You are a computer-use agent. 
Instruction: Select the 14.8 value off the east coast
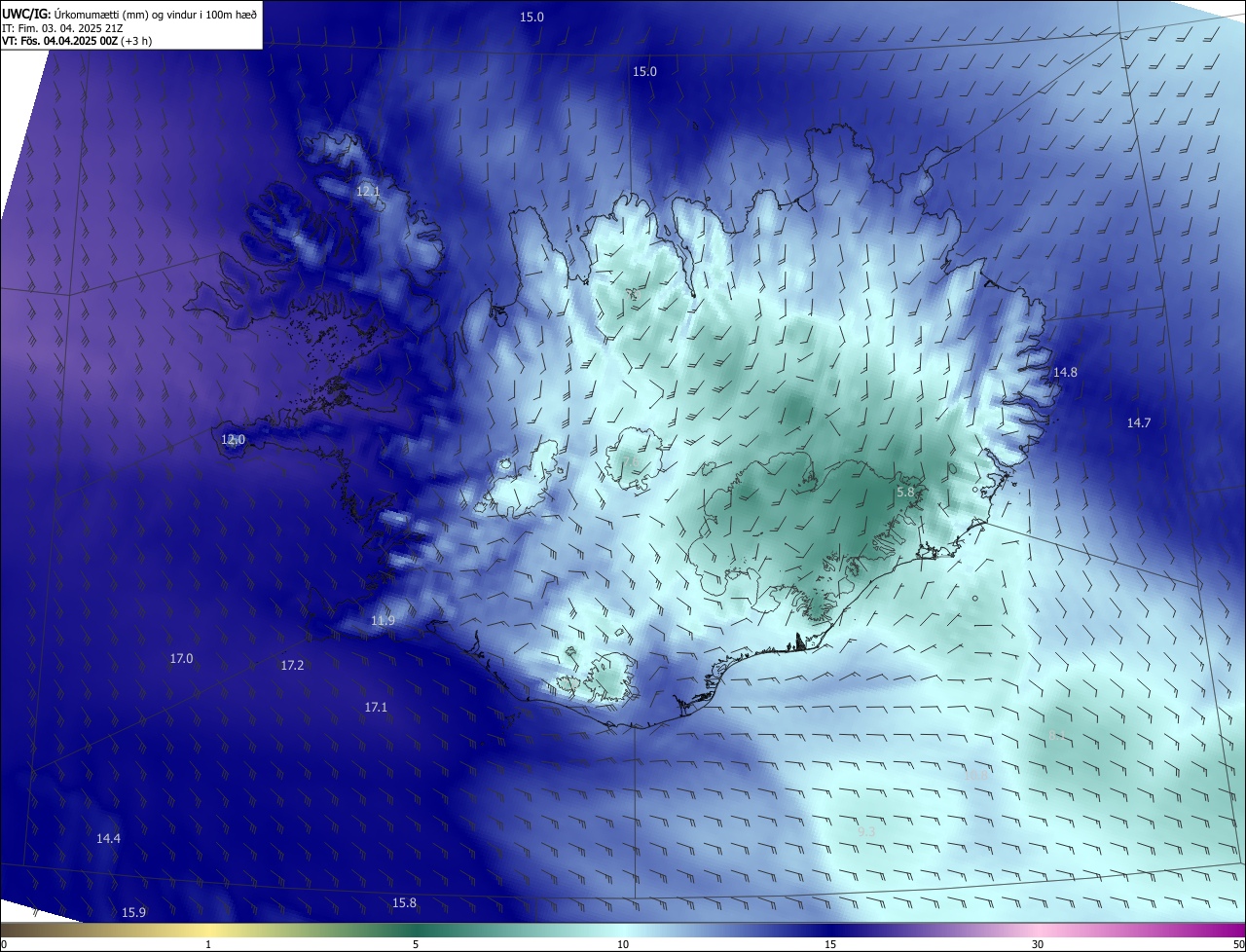[x=1066, y=373]
